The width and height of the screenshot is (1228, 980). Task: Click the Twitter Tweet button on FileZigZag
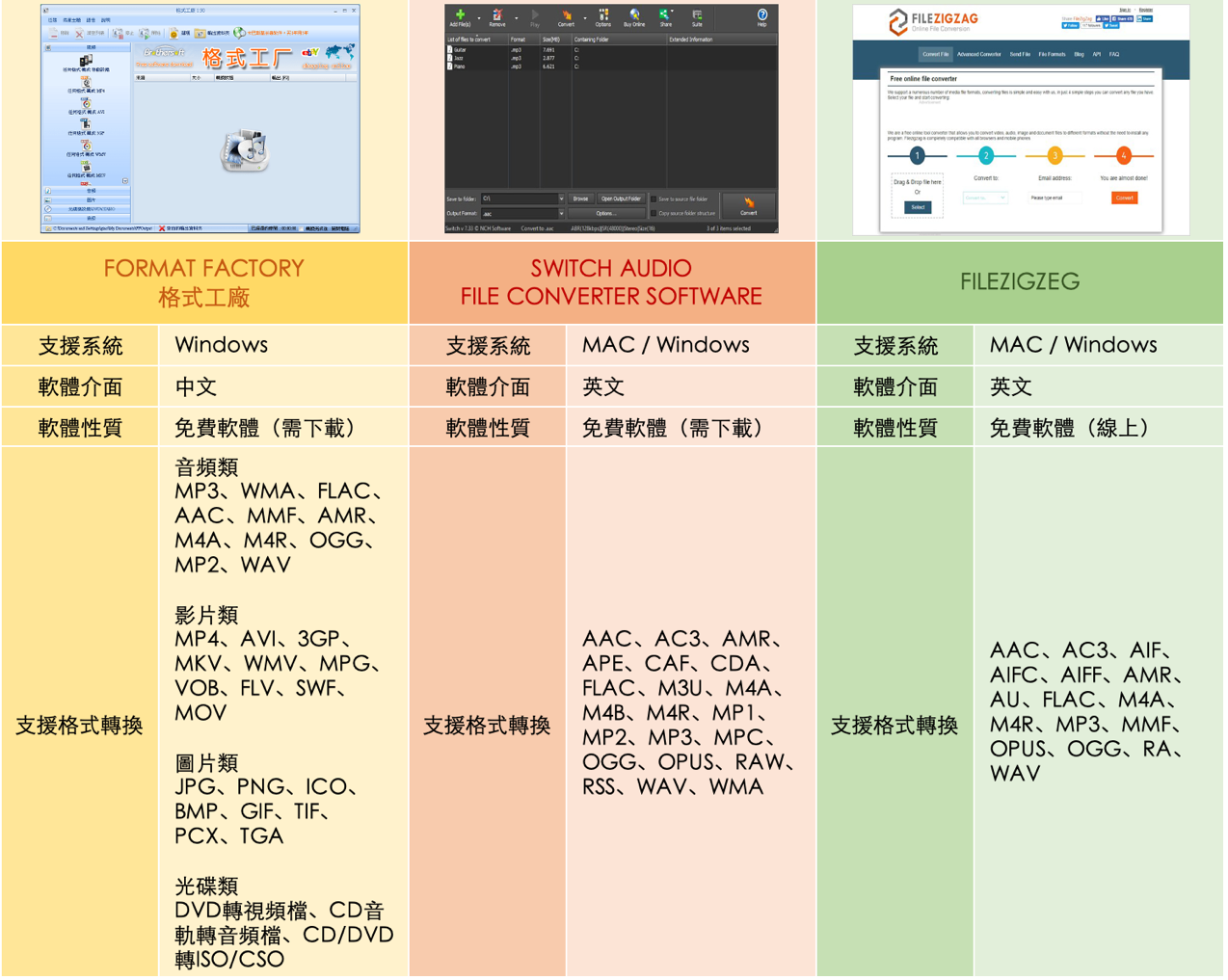1110,25
